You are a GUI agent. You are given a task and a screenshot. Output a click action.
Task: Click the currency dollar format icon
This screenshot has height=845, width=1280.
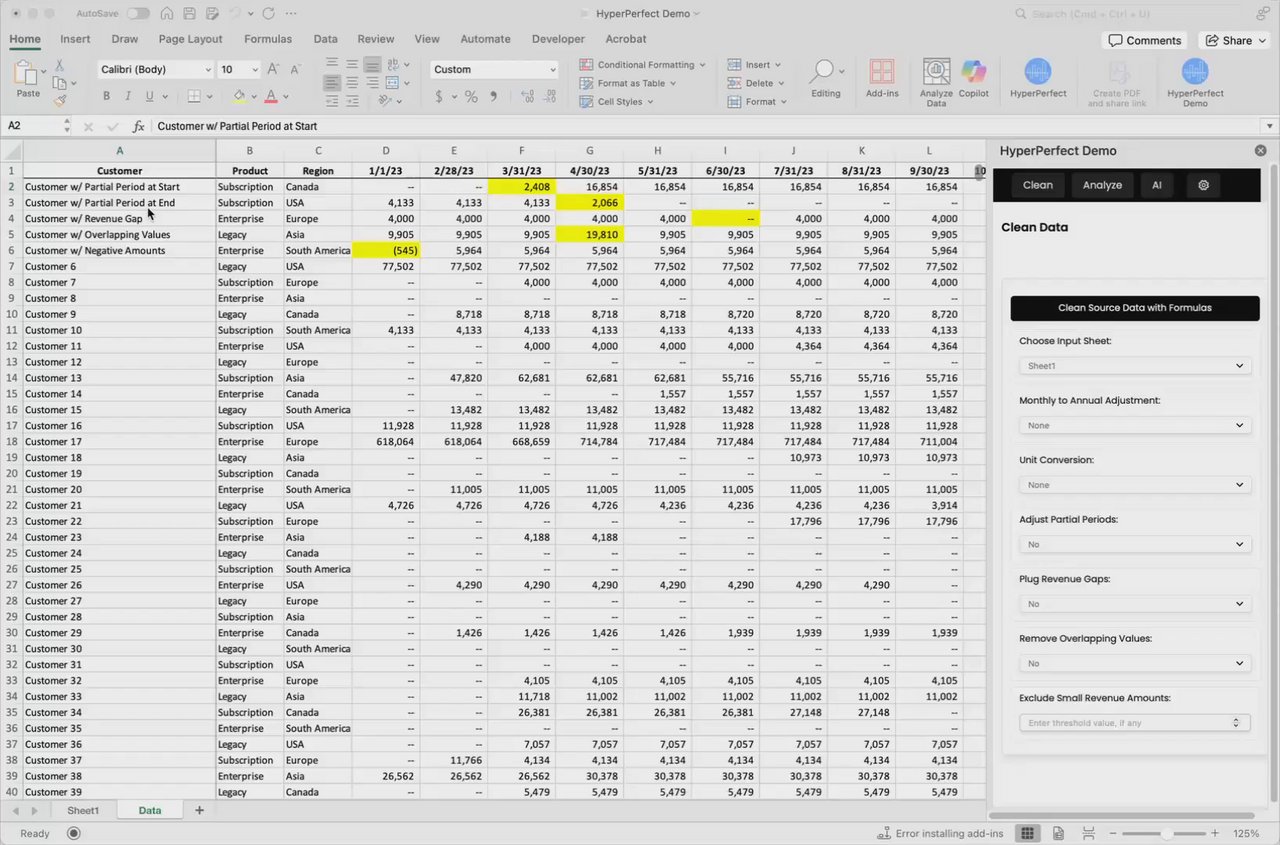tap(439, 97)
